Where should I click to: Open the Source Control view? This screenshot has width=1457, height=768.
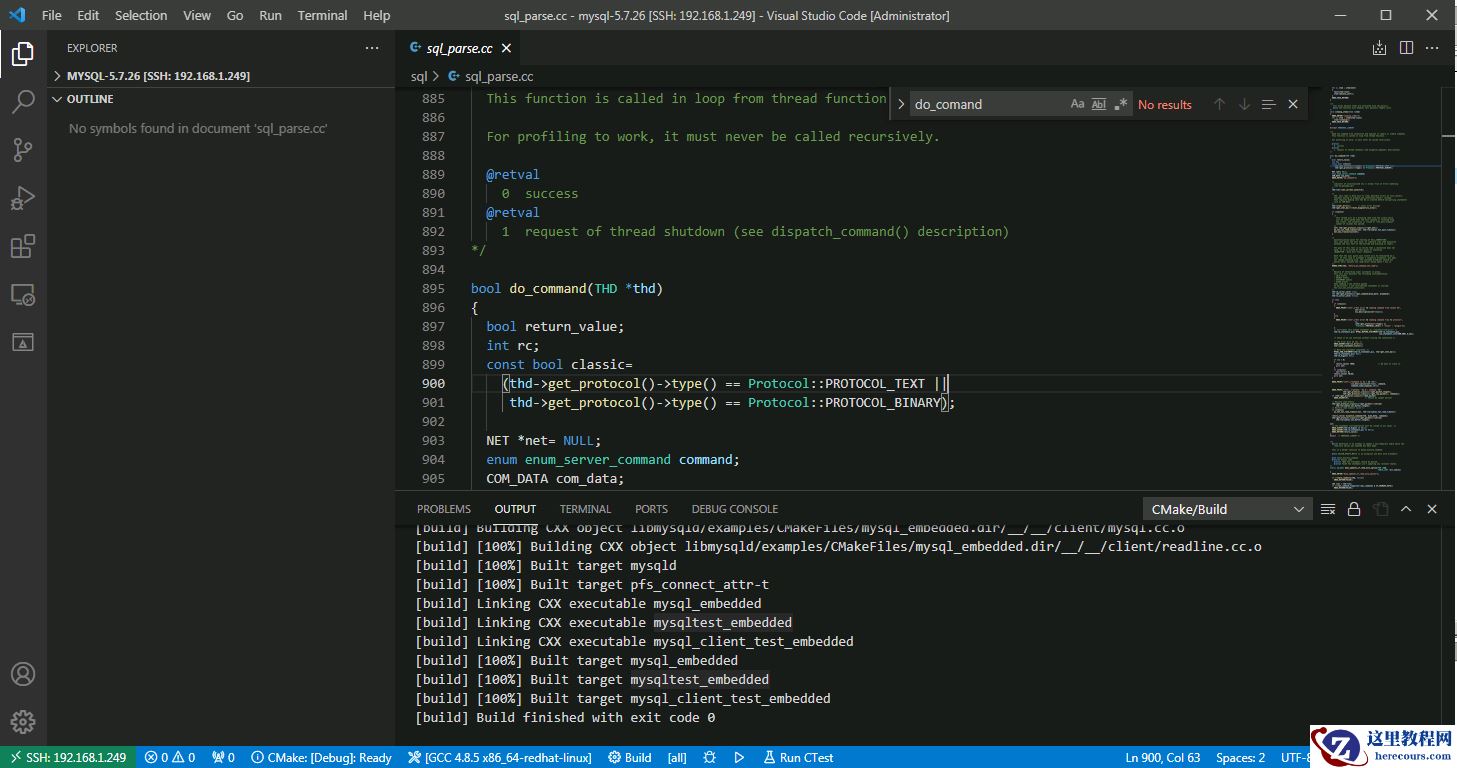23,150
